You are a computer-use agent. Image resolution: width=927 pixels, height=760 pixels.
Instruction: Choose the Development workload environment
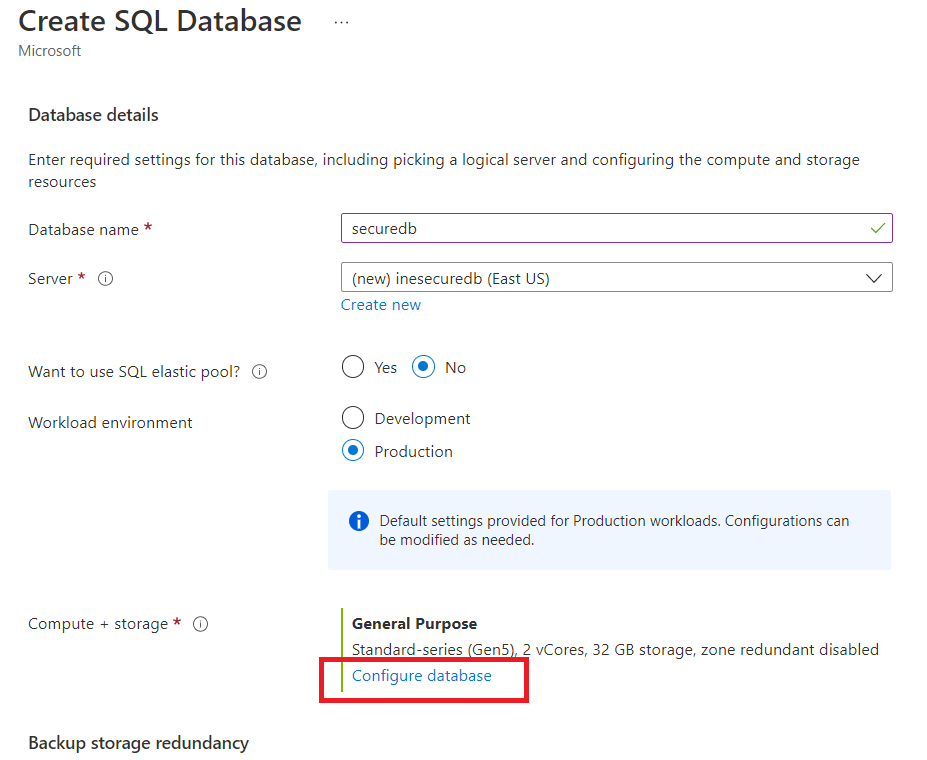tap(353, 418)
